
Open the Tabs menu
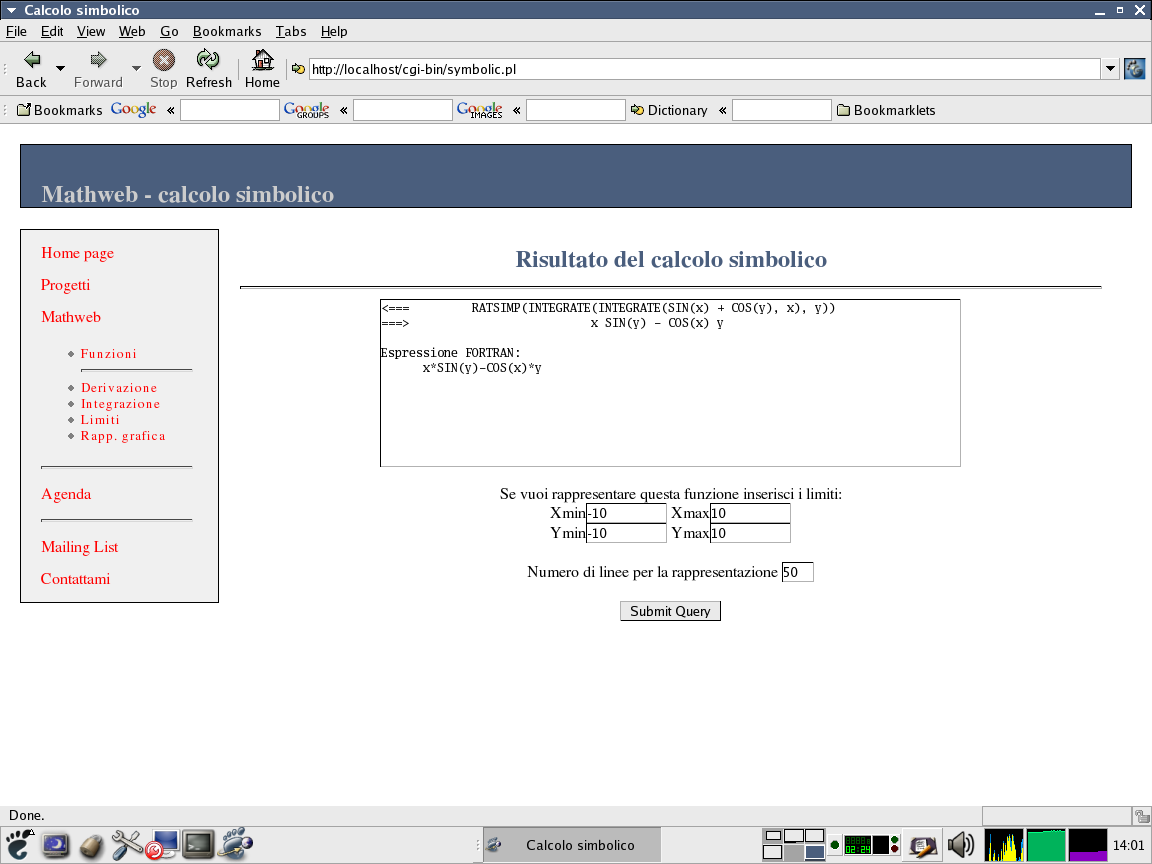click(x=291, y=31)
